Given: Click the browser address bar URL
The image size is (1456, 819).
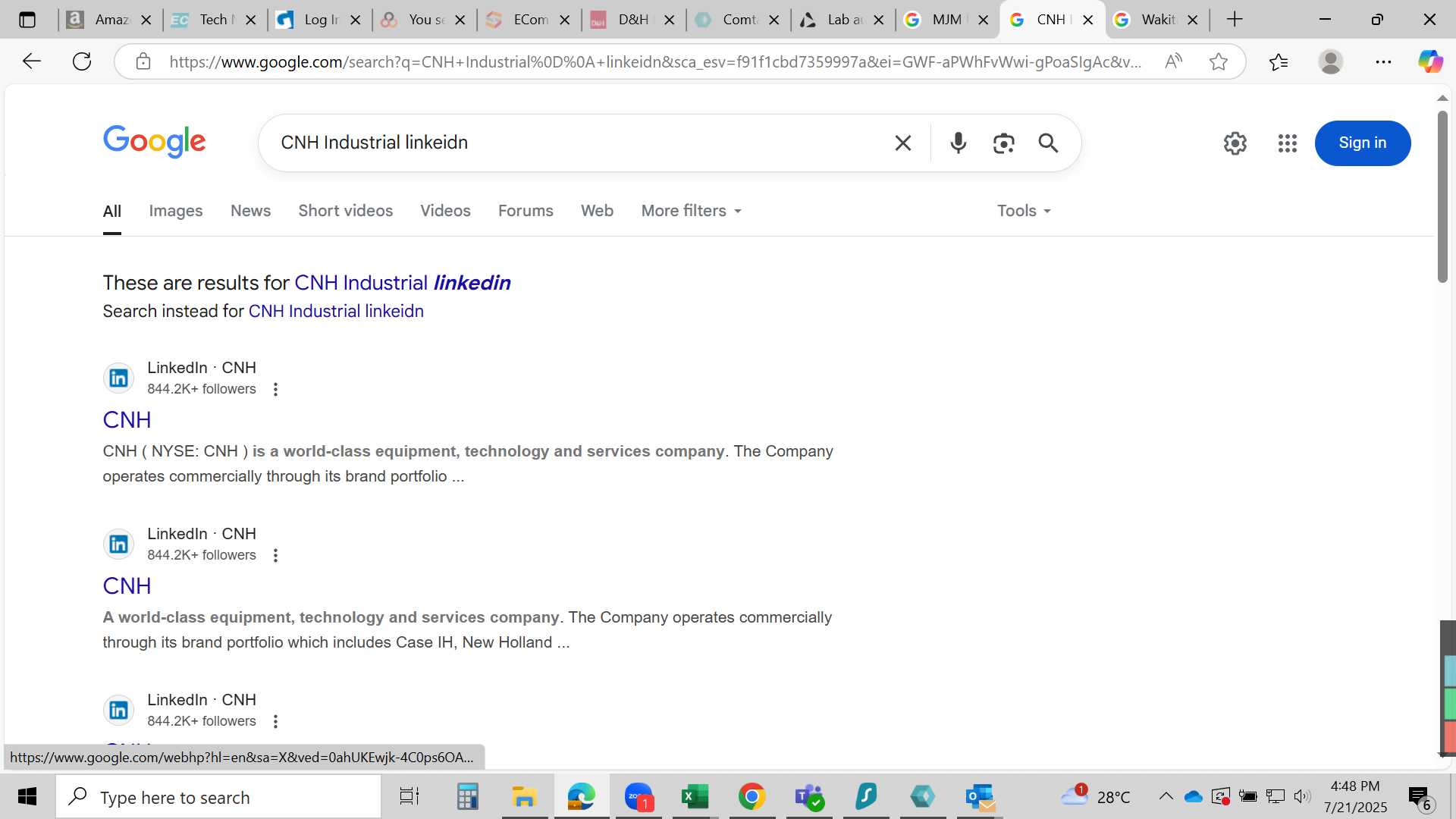Looking at the screenshot, I should click(654, 62).
